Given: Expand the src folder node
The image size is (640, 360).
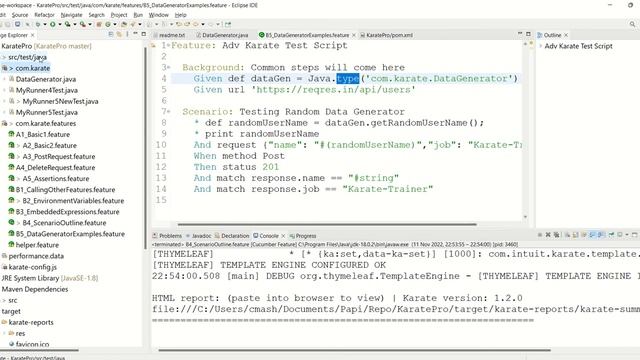Looking at the screenshot, I should tap(4, 300).
